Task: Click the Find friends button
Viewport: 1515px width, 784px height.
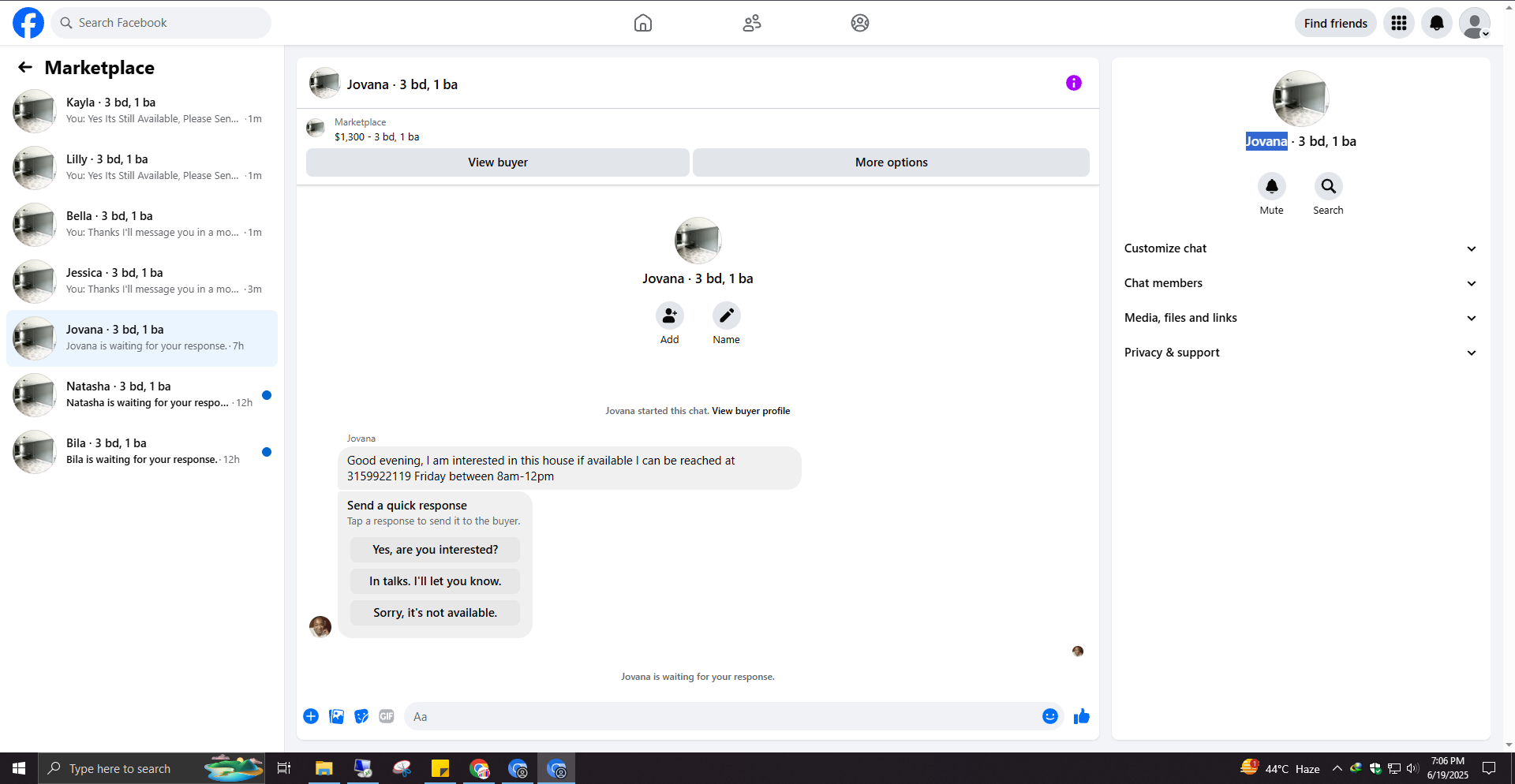Action: pos(1335,23)
